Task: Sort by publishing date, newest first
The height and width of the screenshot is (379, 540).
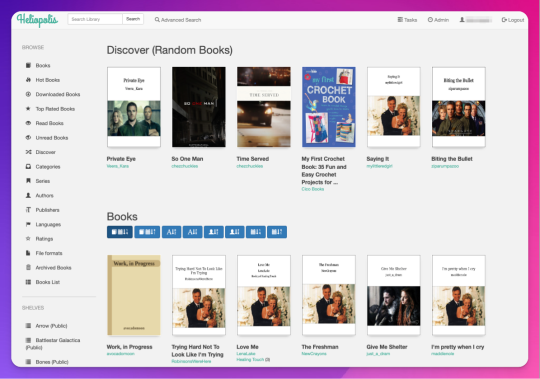Action: click(256, 232)
